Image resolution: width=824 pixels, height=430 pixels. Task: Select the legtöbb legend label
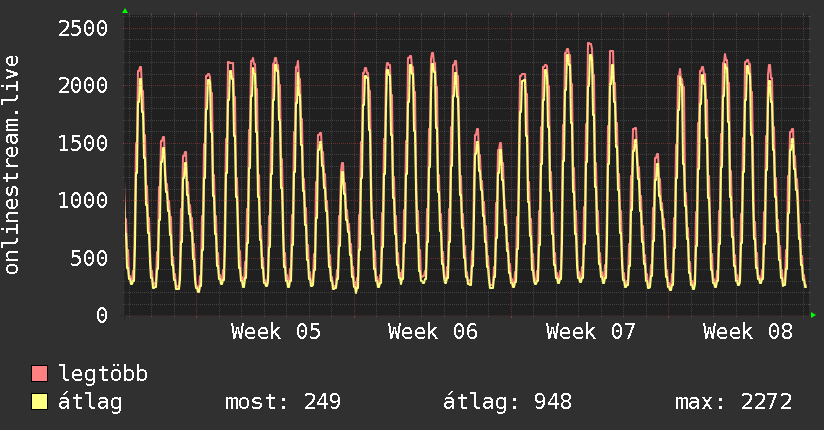tap(103, 374)
